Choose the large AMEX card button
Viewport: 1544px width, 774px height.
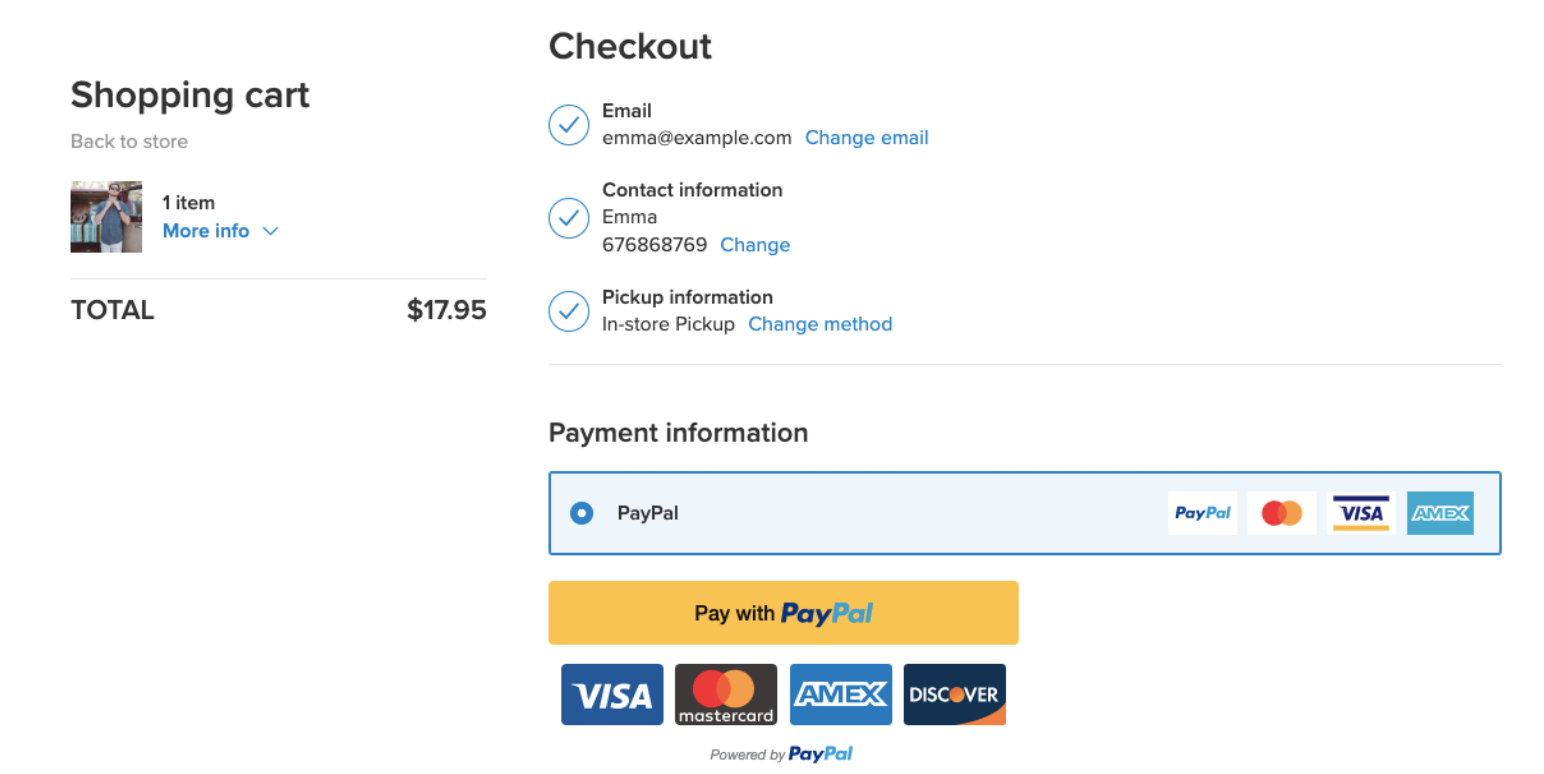pos(841,694)
